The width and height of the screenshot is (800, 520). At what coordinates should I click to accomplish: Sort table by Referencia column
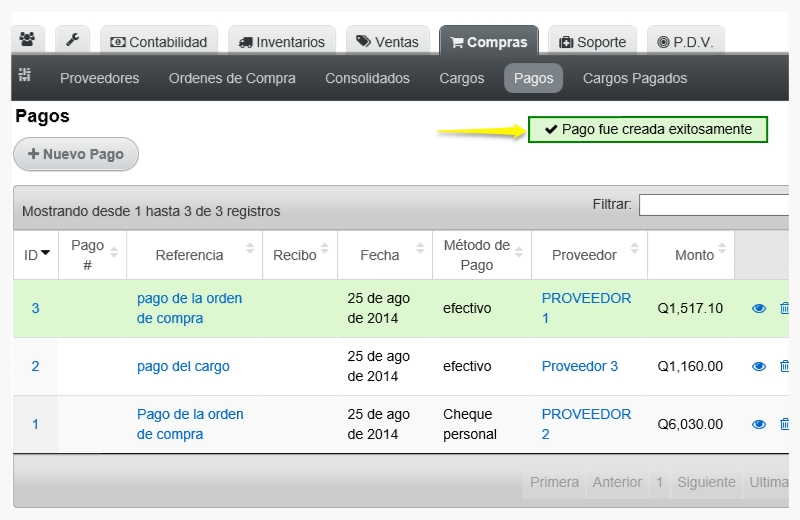194,255
